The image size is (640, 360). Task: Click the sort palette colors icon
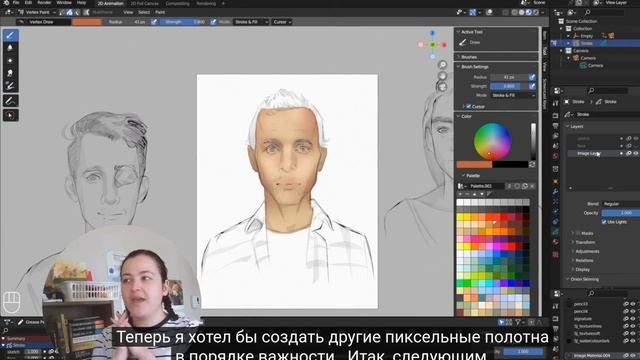(489, 194)
